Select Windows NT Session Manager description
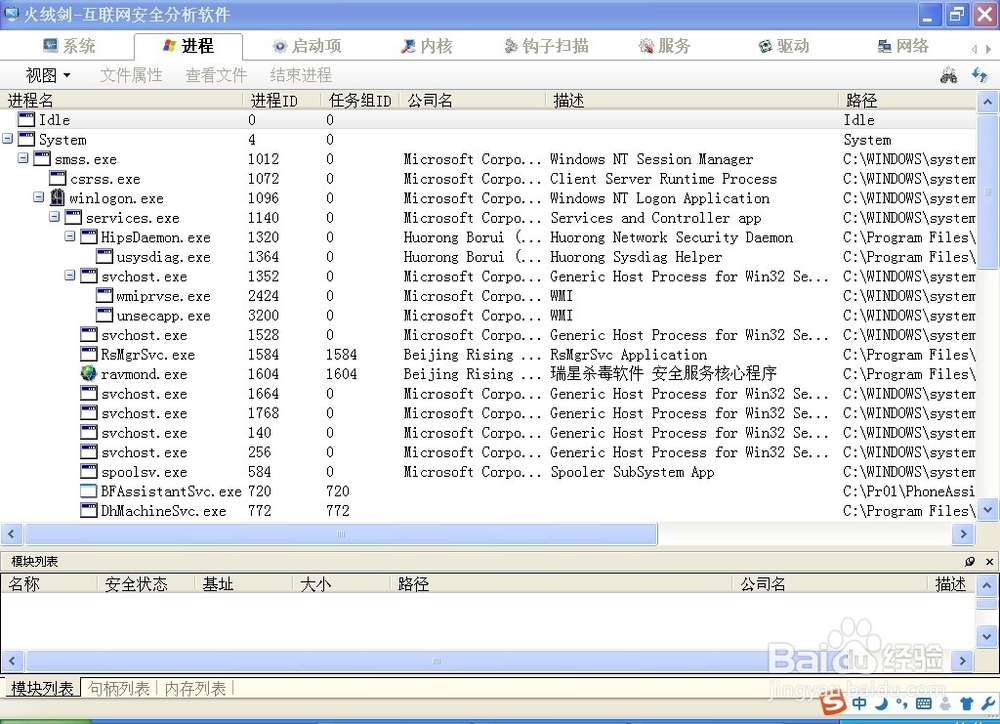This screenshot has height=724, width=1000. pyautogui.click(x=651, y=159)
